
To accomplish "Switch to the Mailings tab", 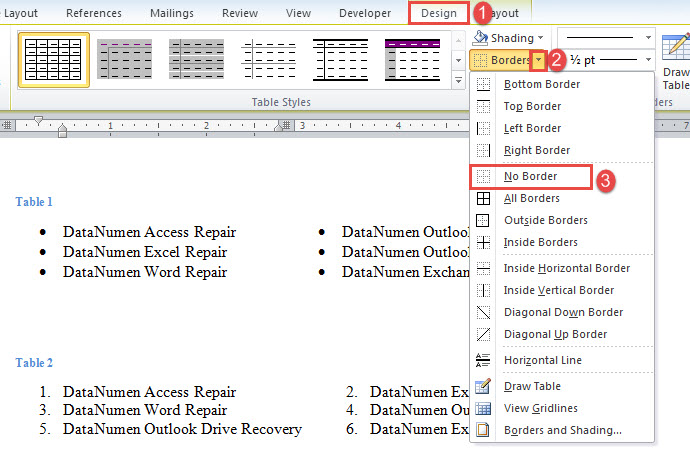I will click(x=172, y=13).
